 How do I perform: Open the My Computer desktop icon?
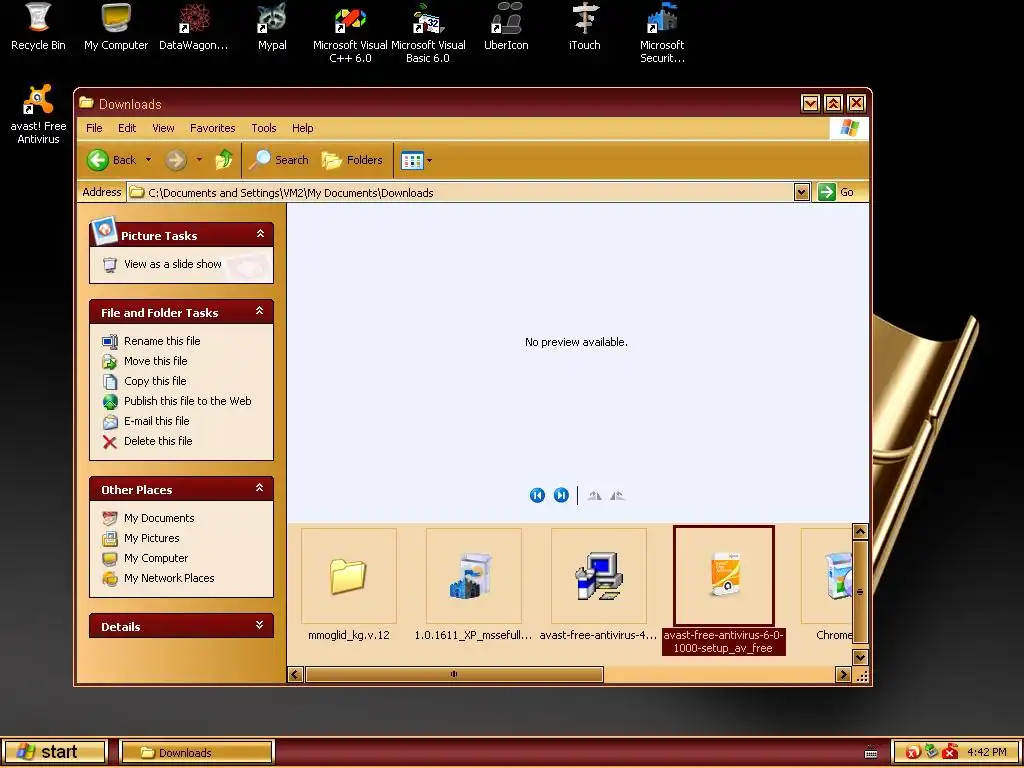[x=116, y=26]
